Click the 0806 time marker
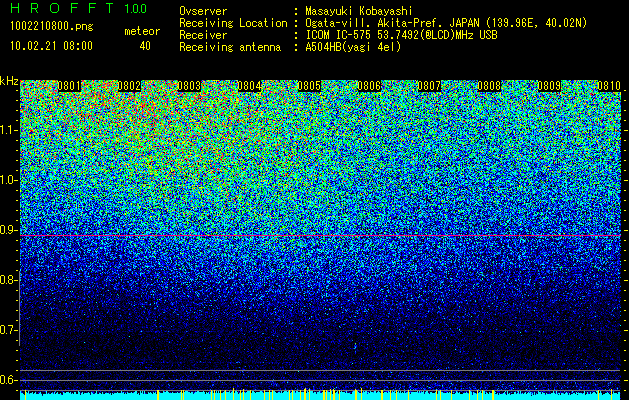This screenshot has width=629, height=400. [369, 86]
